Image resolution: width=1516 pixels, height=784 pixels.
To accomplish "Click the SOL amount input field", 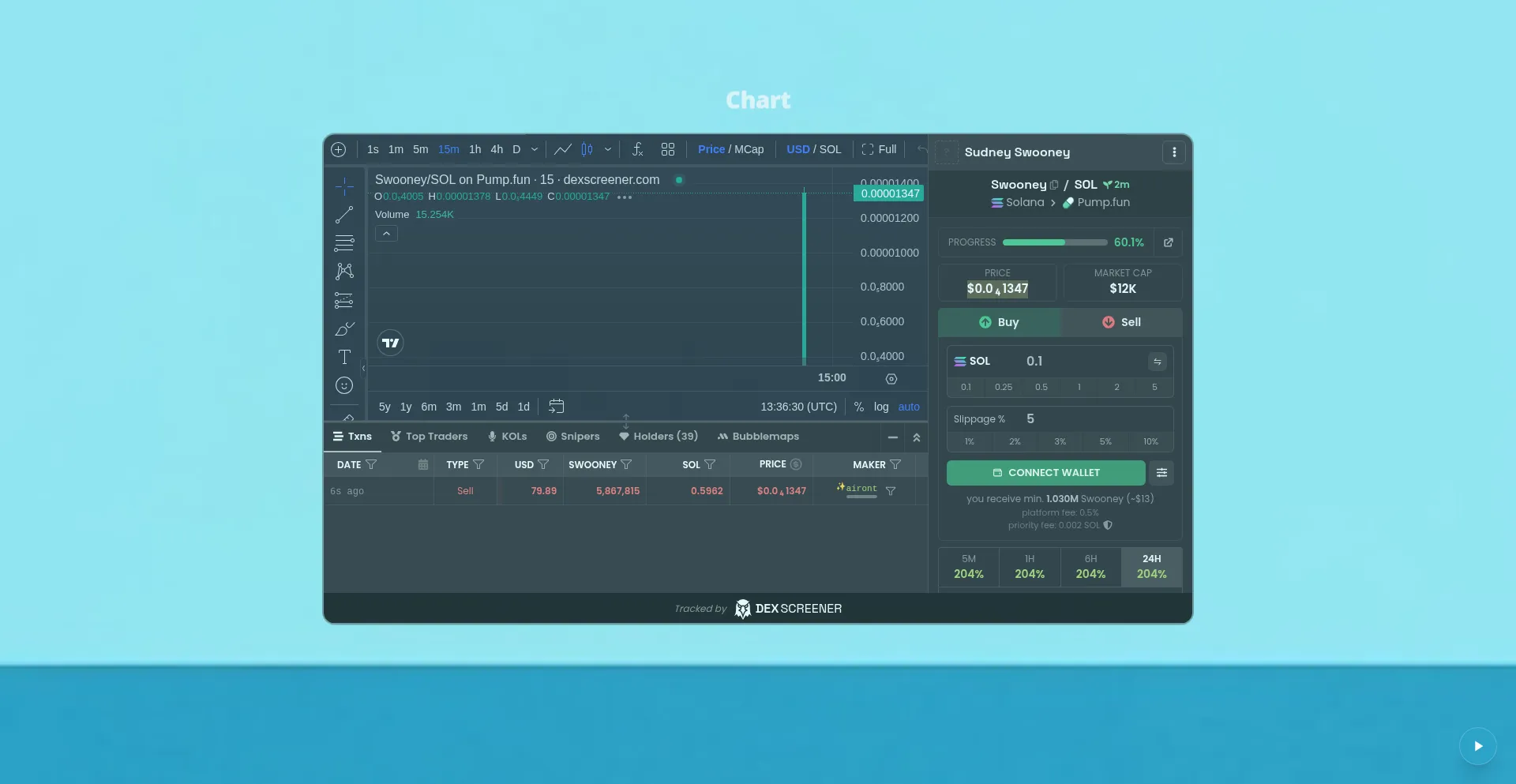I will tap(1082, 362).
